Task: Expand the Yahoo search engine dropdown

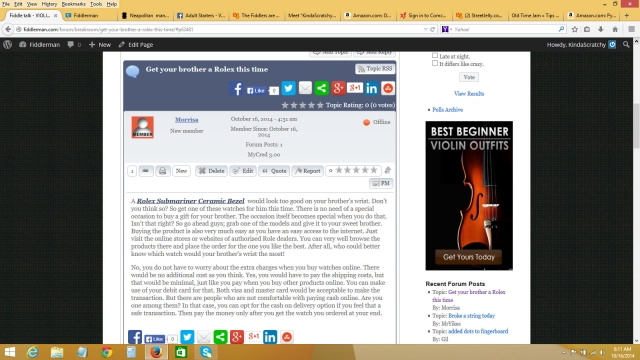Action: (447, 29)
